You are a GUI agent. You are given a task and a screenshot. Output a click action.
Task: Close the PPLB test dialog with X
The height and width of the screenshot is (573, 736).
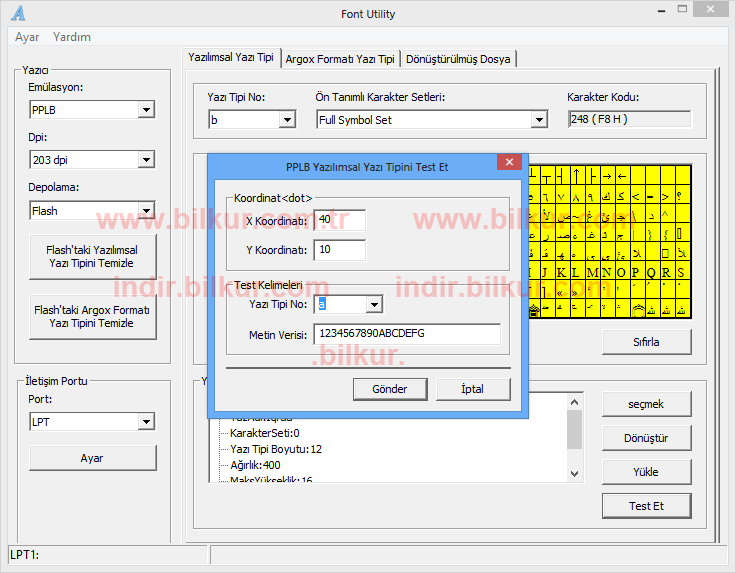[510, 162]
